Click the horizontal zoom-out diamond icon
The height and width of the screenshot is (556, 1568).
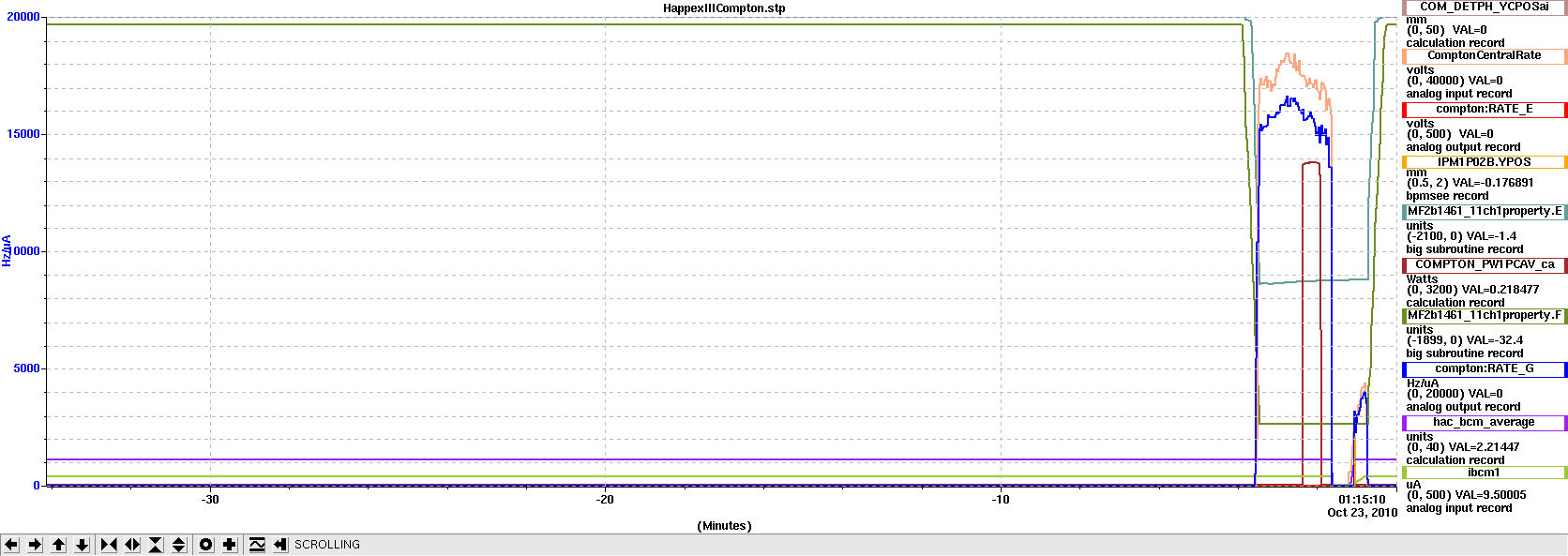click(x=132, y=545)
